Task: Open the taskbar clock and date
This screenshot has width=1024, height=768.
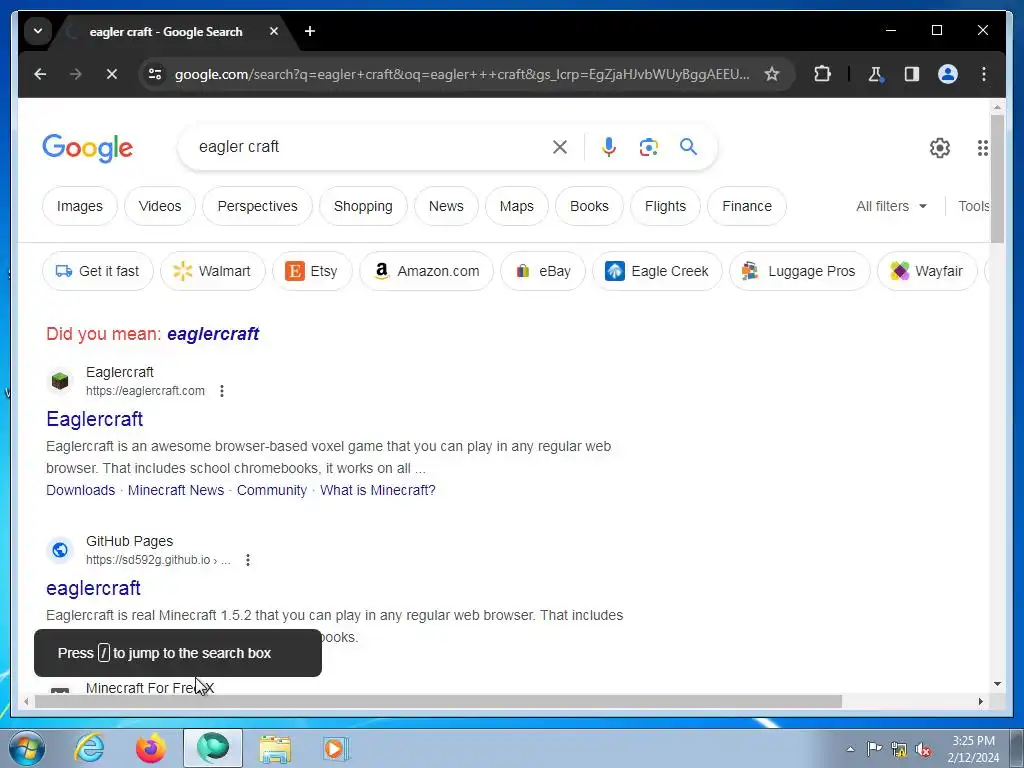Action: (973, 749)
